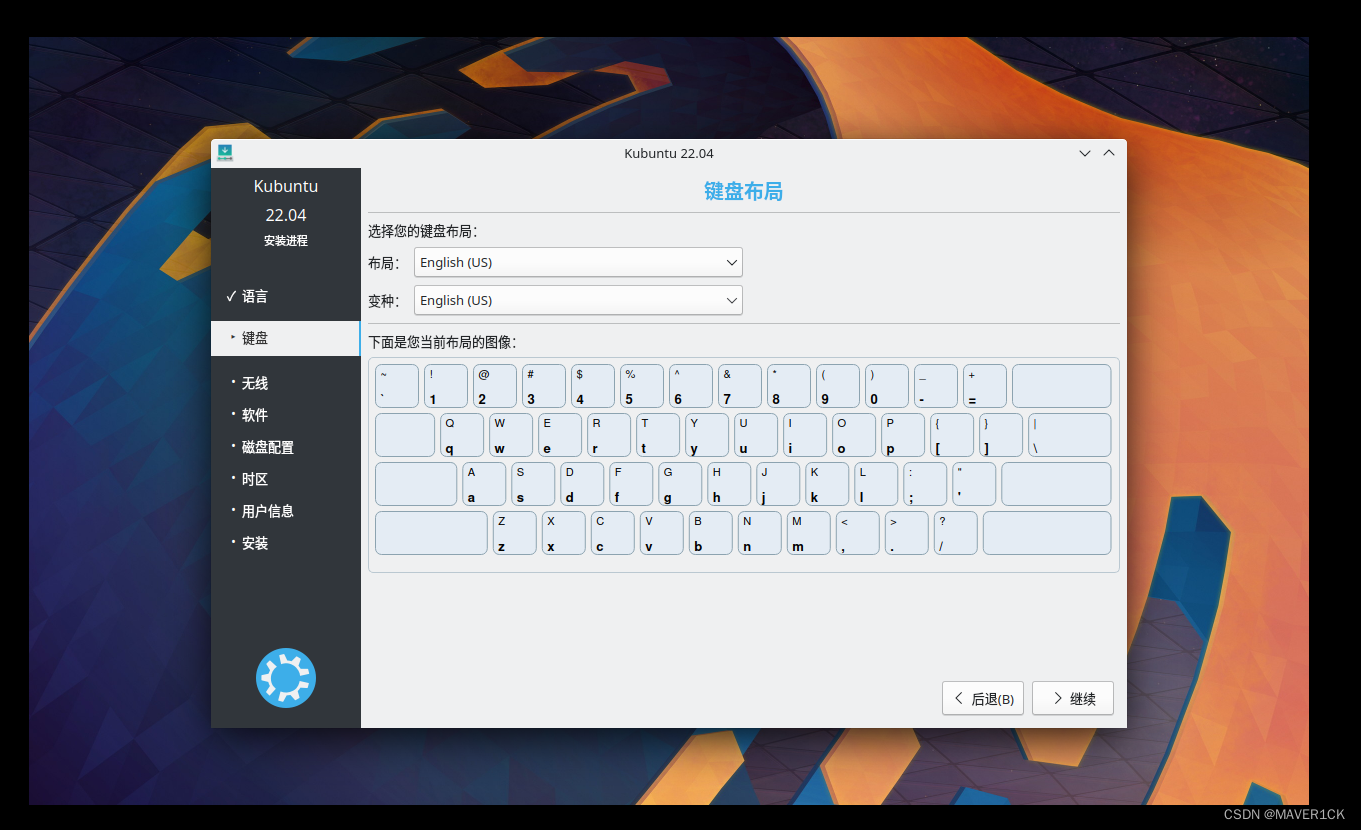Click the O key in the keyboard preview

coord(854,435)
